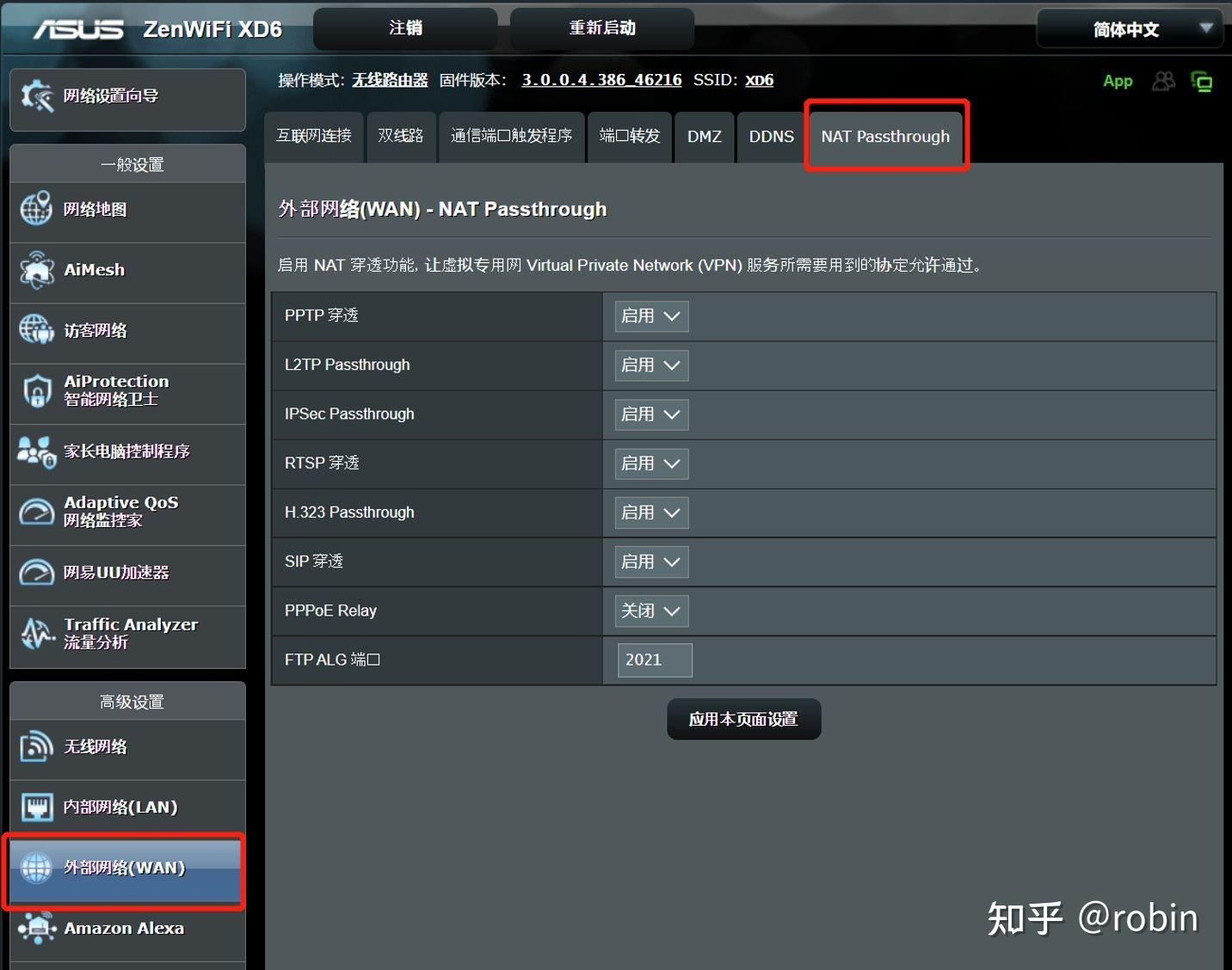The height and width of the screenshot is (970, 1232).
Task: Click the parental controls people icon
Action: pyautogui.click(x=36, y=451)
